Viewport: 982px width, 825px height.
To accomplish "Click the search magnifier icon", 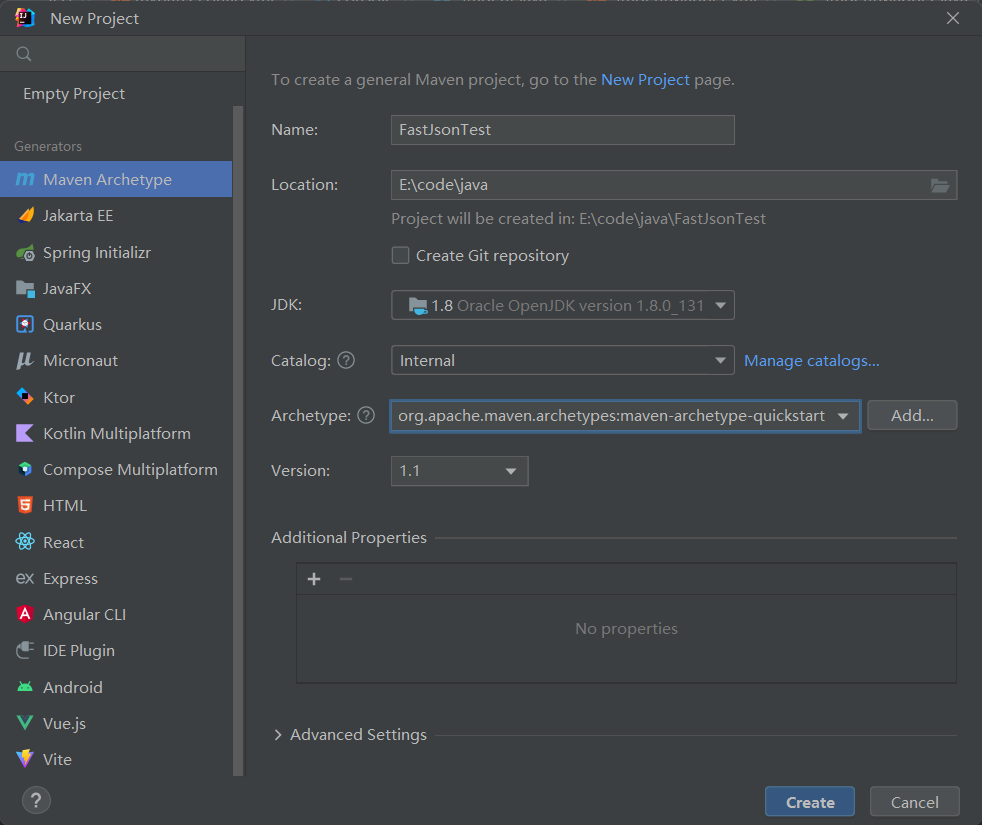I will (24, 54).
